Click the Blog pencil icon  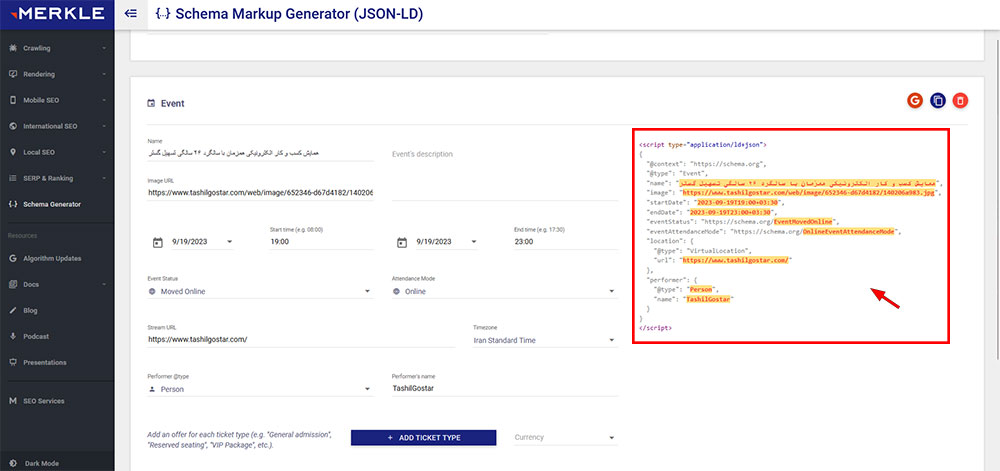coord(13,310)
